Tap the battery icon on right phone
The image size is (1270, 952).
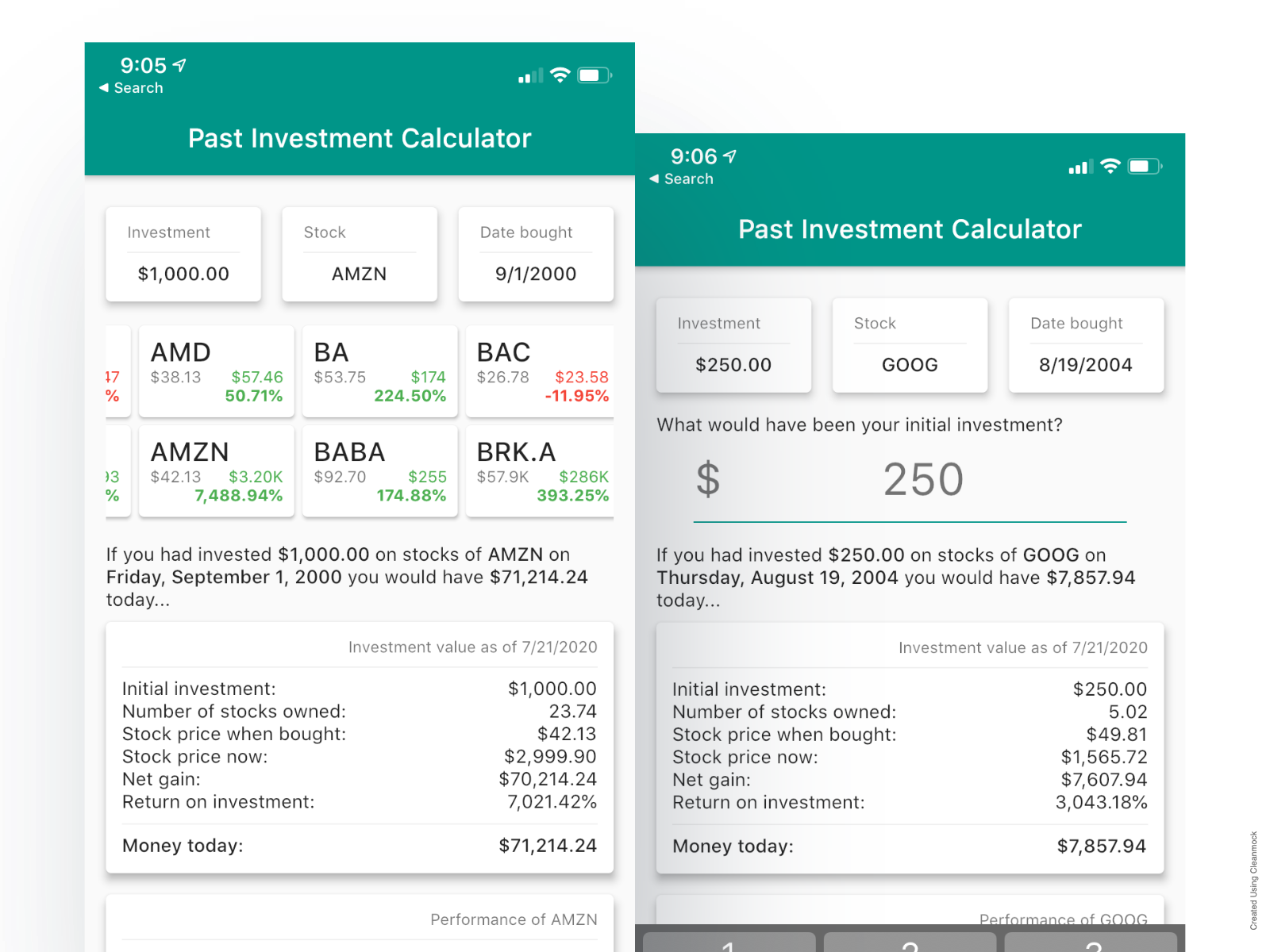(1145, 167)
